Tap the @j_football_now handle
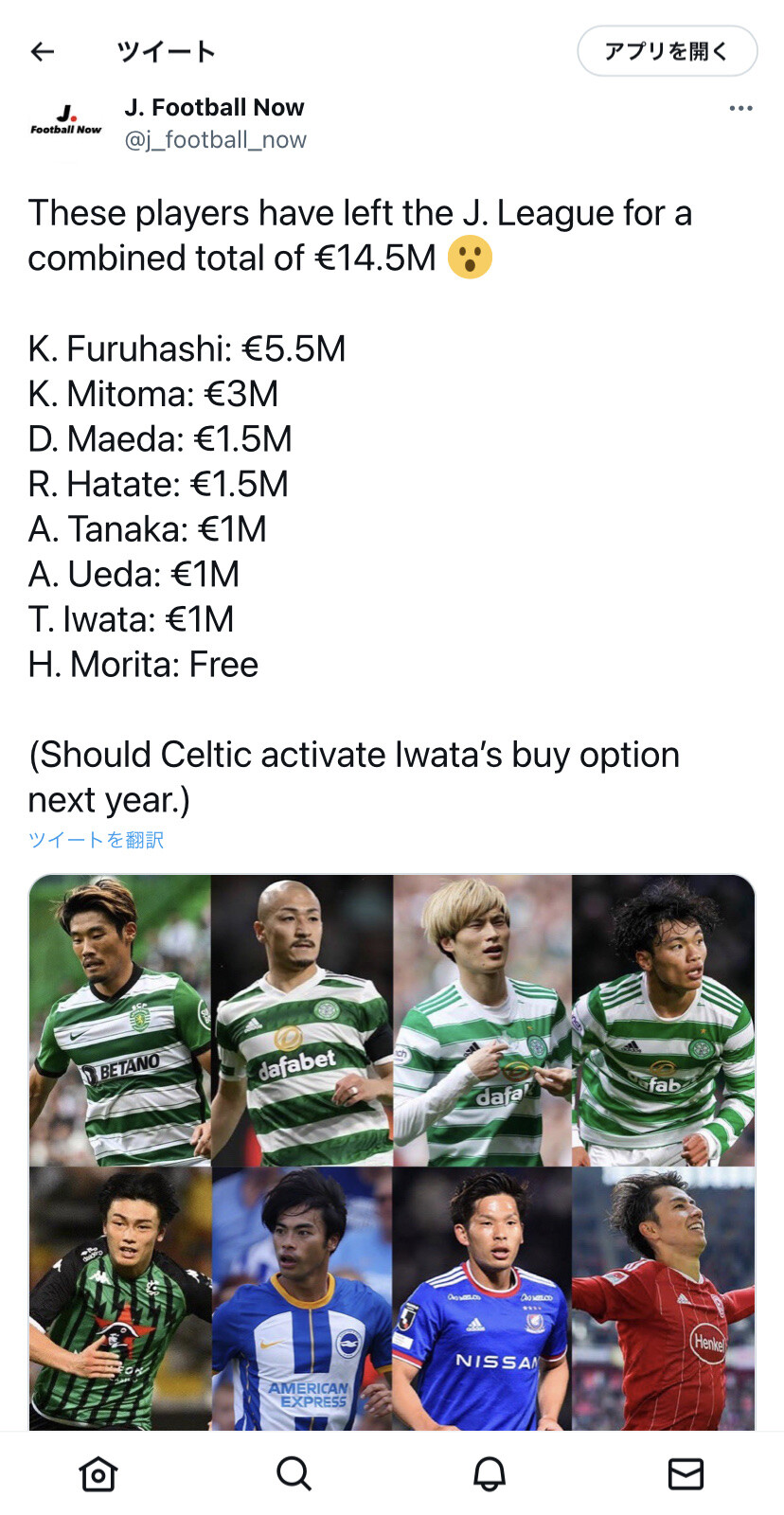The image size is (784, 1515). point(215,140)
